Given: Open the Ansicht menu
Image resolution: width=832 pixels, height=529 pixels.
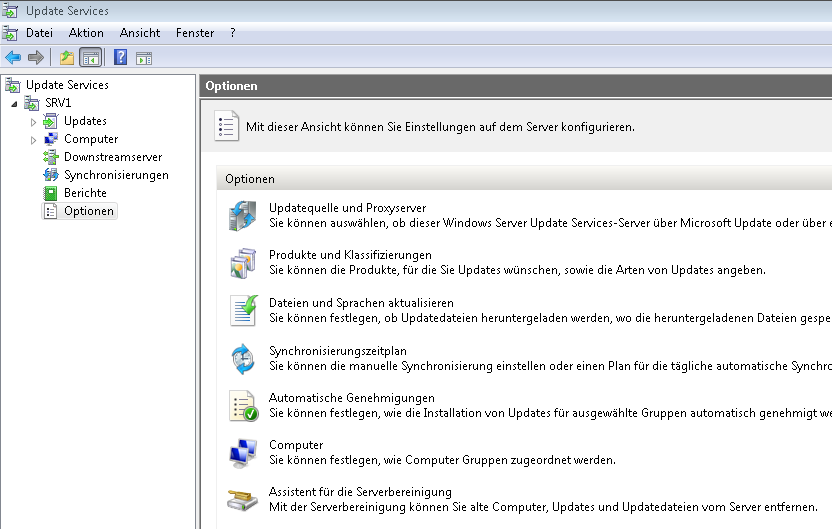Looking at the screenshot, I should tap(140, 33).
